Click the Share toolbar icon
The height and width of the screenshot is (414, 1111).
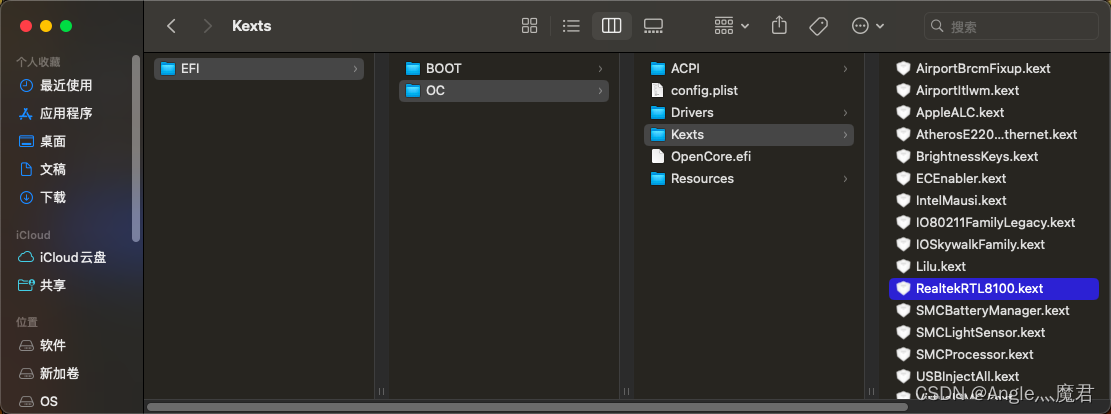pos(779,26)
